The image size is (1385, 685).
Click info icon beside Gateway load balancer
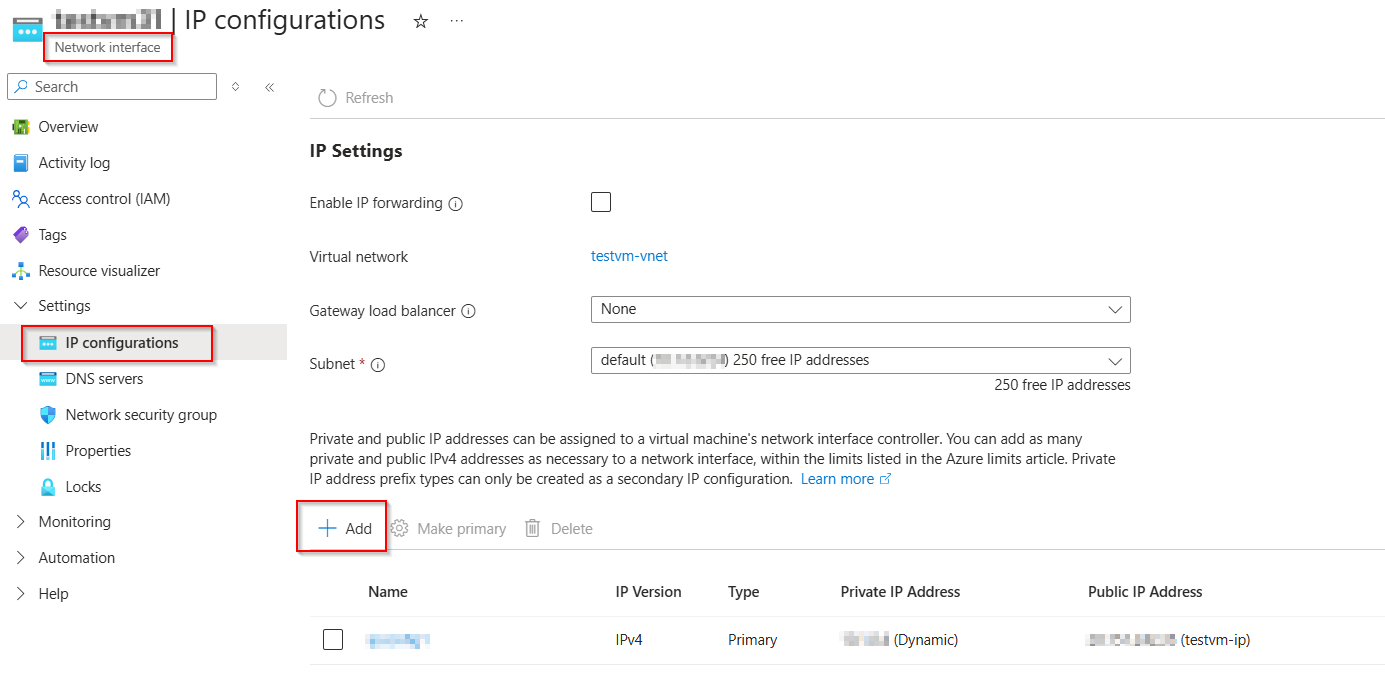pos(468,311)
